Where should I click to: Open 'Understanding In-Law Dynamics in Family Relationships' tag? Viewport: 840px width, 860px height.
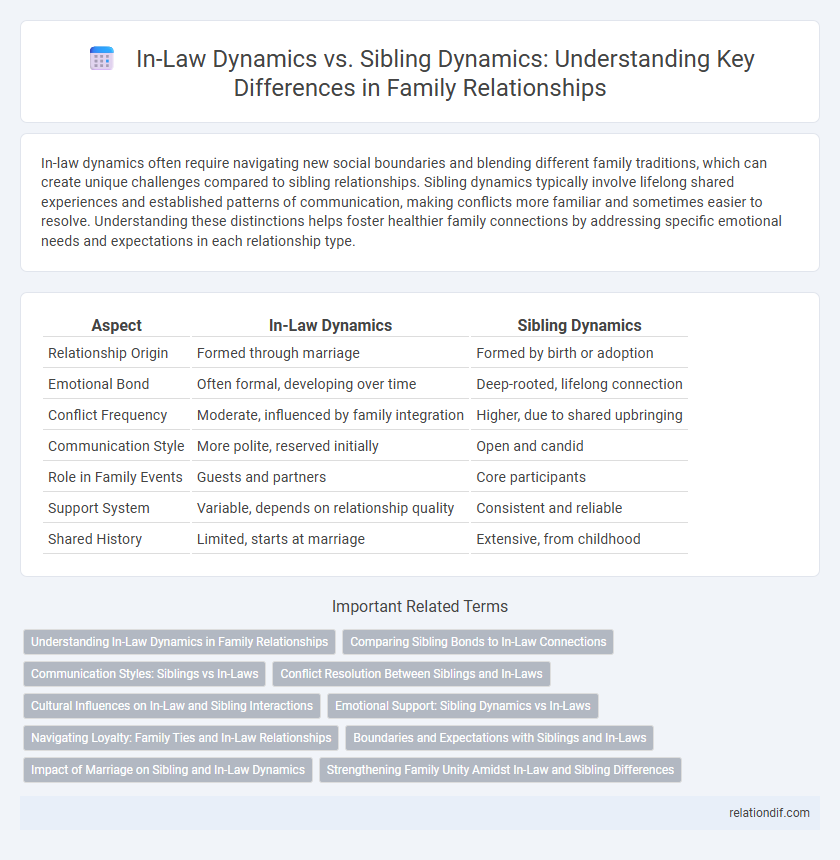click(179, 642)
